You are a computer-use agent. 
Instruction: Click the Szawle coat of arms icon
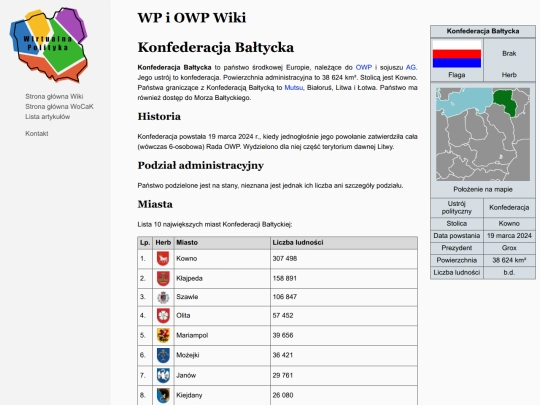[163, 297]
